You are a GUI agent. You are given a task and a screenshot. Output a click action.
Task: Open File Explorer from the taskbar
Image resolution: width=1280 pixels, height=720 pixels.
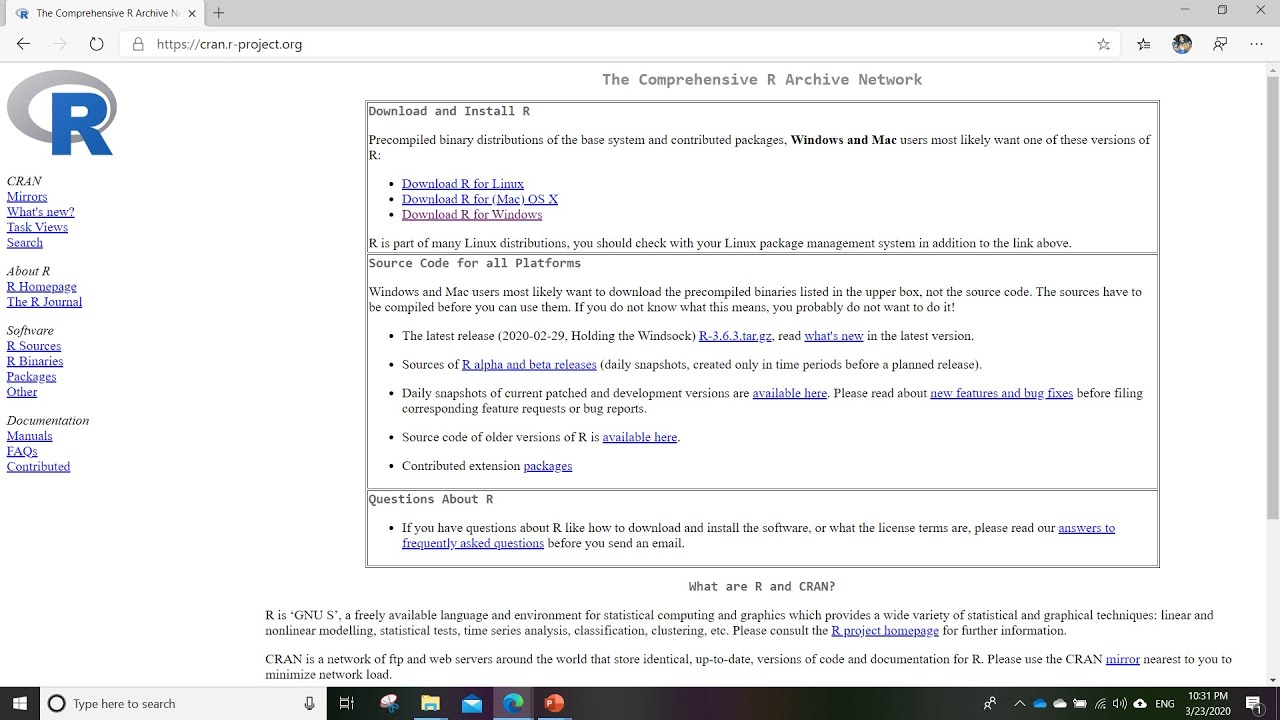431,704
